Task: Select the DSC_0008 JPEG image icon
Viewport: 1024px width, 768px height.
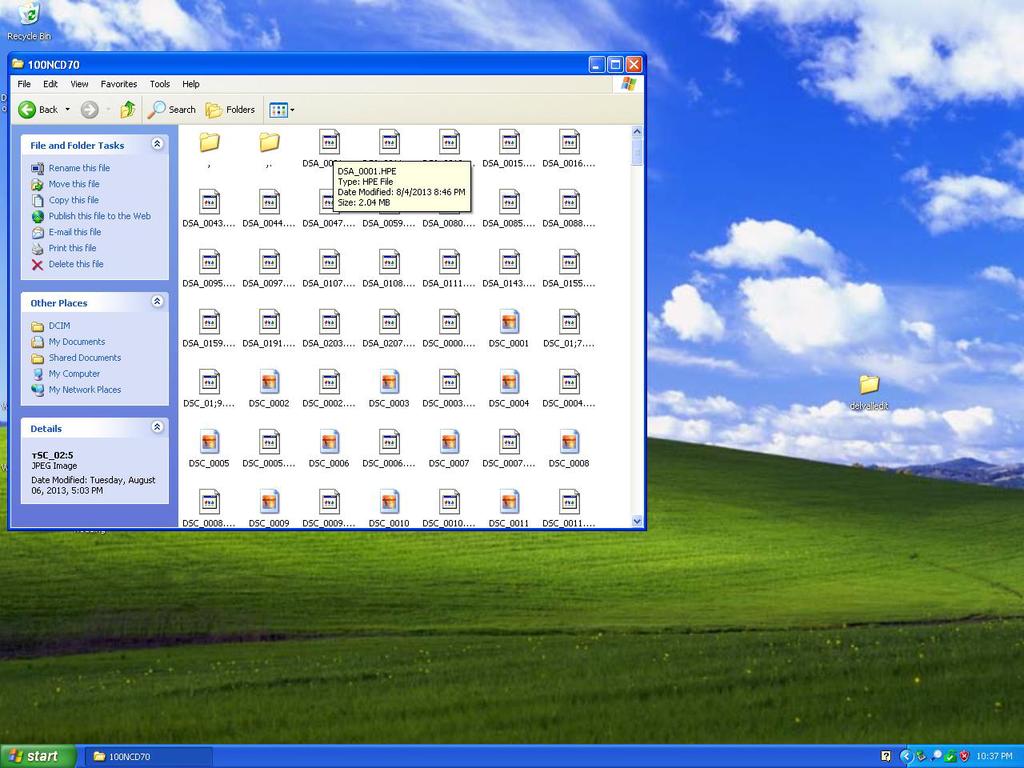Action: (569, 442)
